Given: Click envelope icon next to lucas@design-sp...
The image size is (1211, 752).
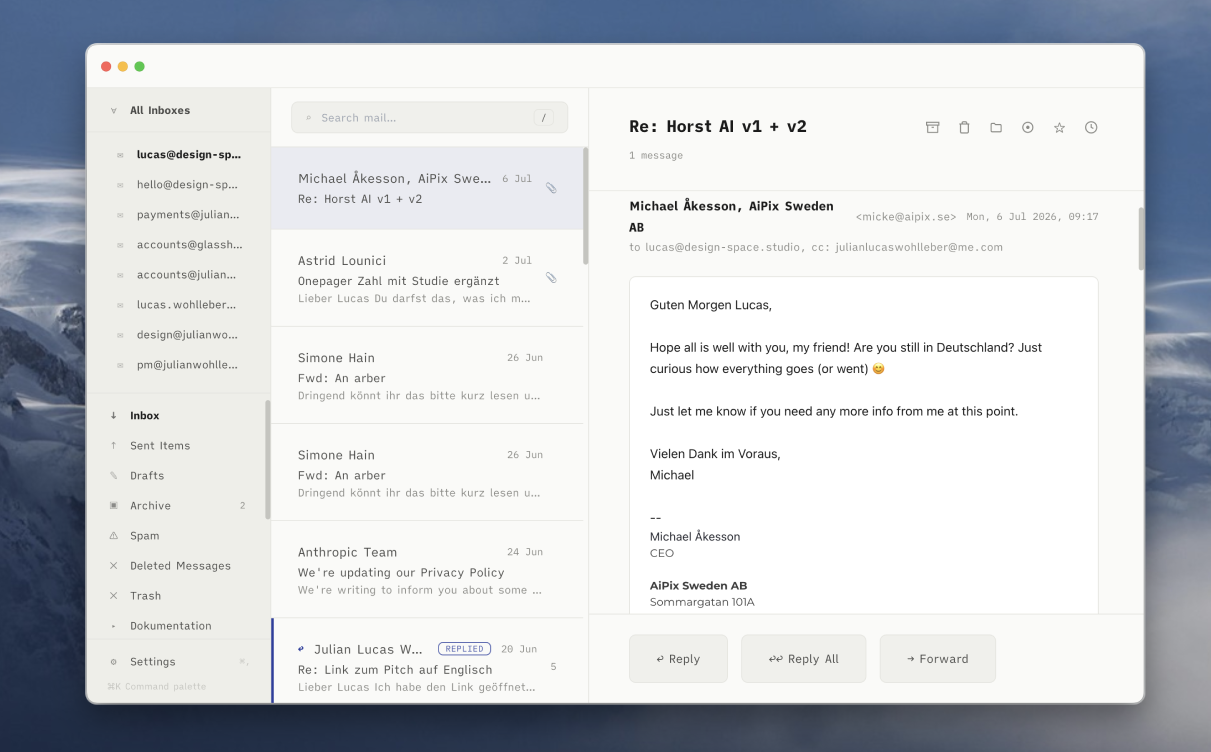Looking at the screenshot, I should click(120, 155).
